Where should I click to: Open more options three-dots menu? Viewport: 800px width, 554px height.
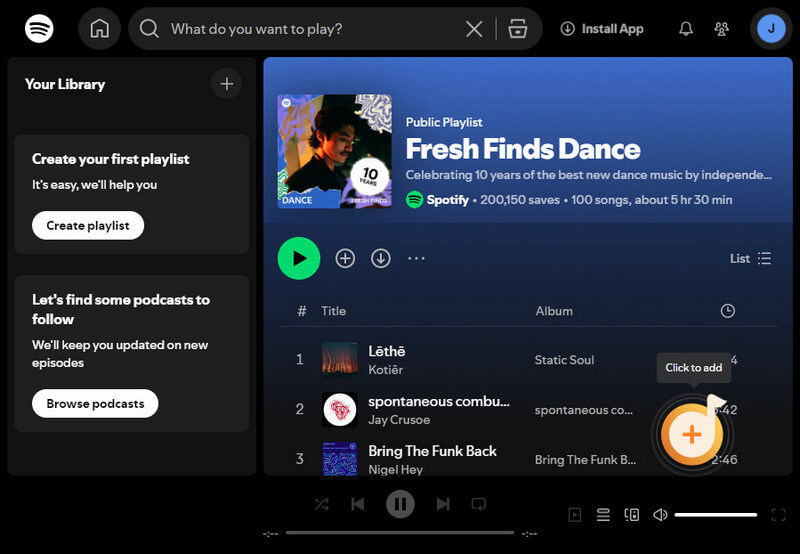(416, 258)
